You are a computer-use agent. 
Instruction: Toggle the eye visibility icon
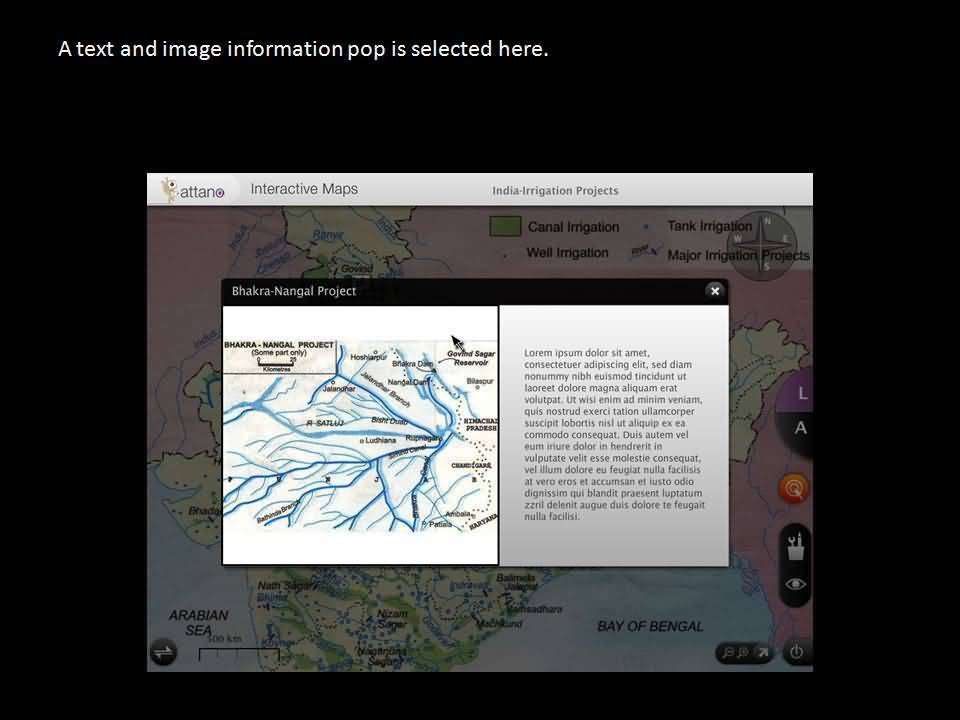796,585
